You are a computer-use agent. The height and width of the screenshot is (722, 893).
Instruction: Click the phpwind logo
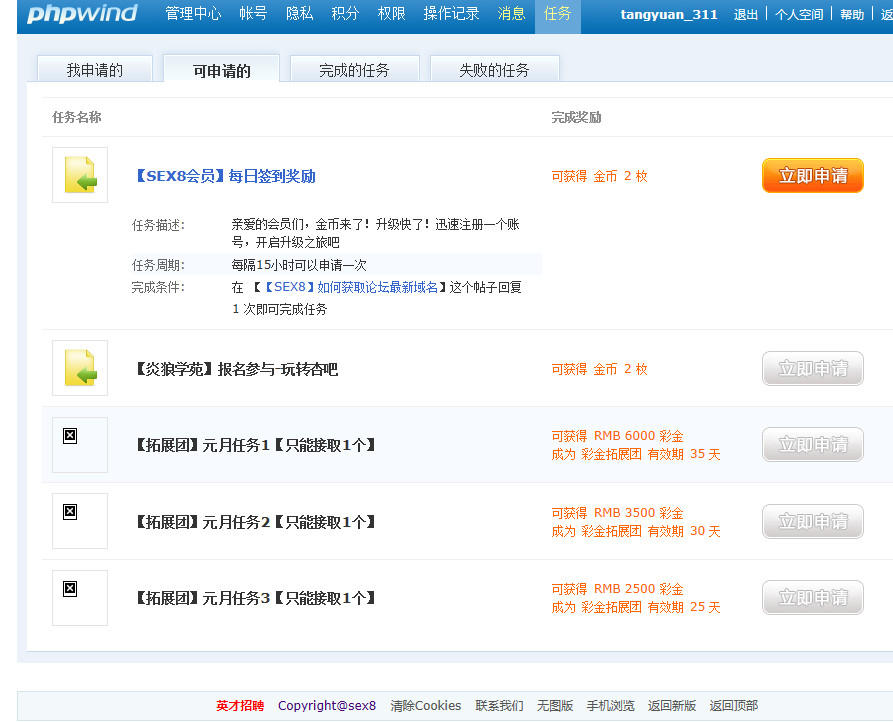coord(82,14)
